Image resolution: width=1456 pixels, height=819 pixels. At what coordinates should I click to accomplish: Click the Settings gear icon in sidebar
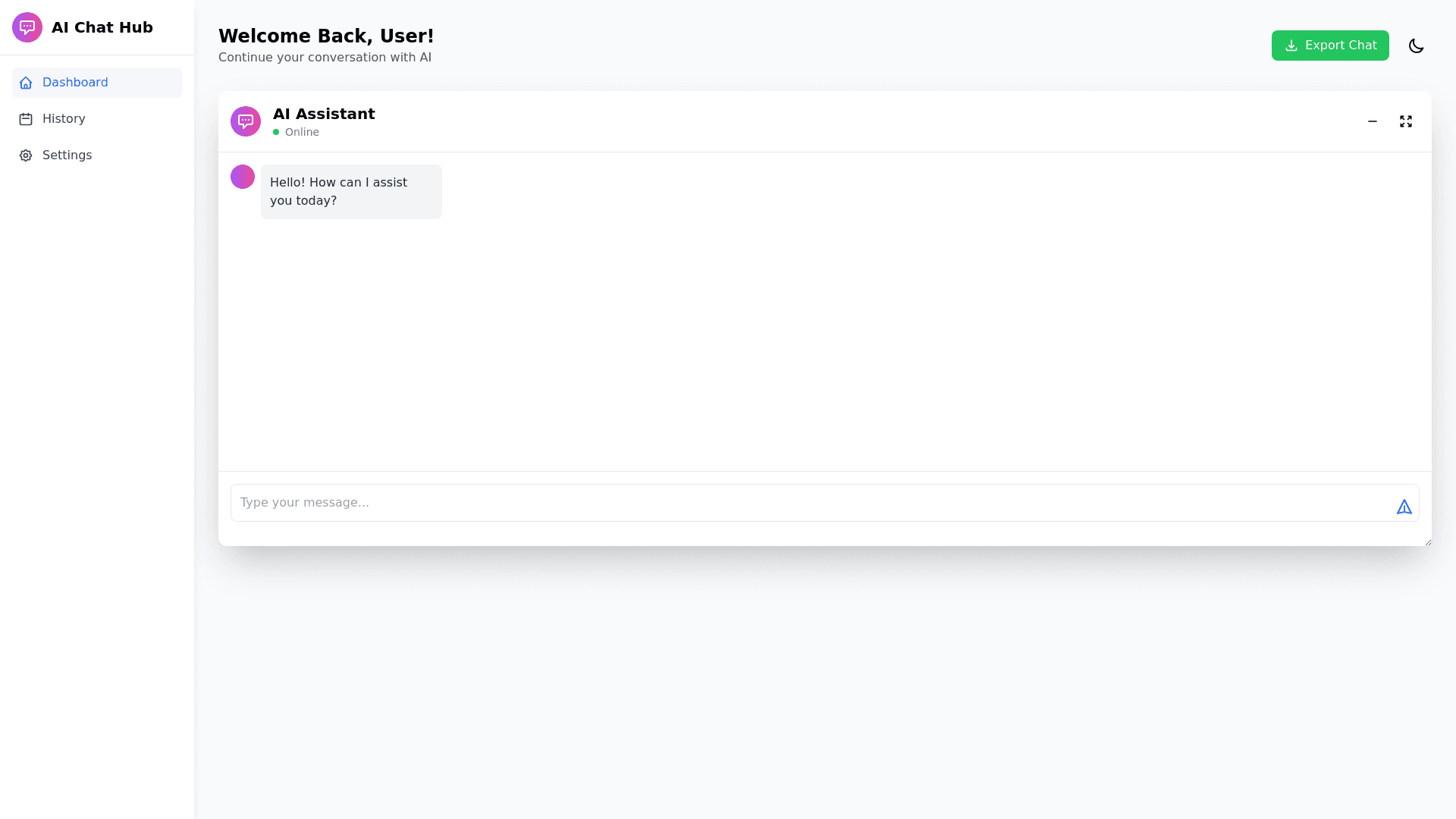click(x=26, y=155)
